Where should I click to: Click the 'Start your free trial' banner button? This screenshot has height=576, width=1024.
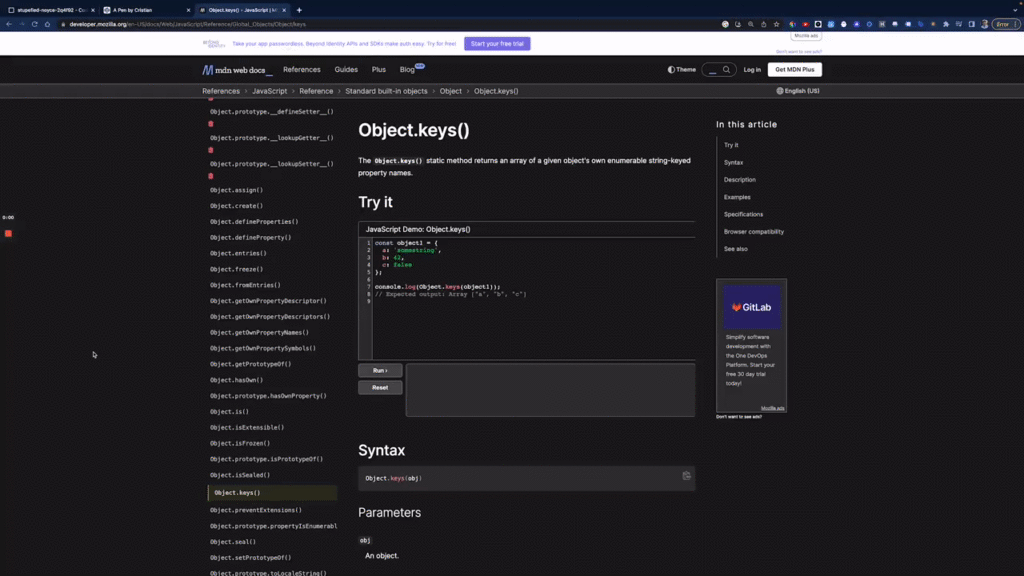pyautogui.click(x=497, y=42)
